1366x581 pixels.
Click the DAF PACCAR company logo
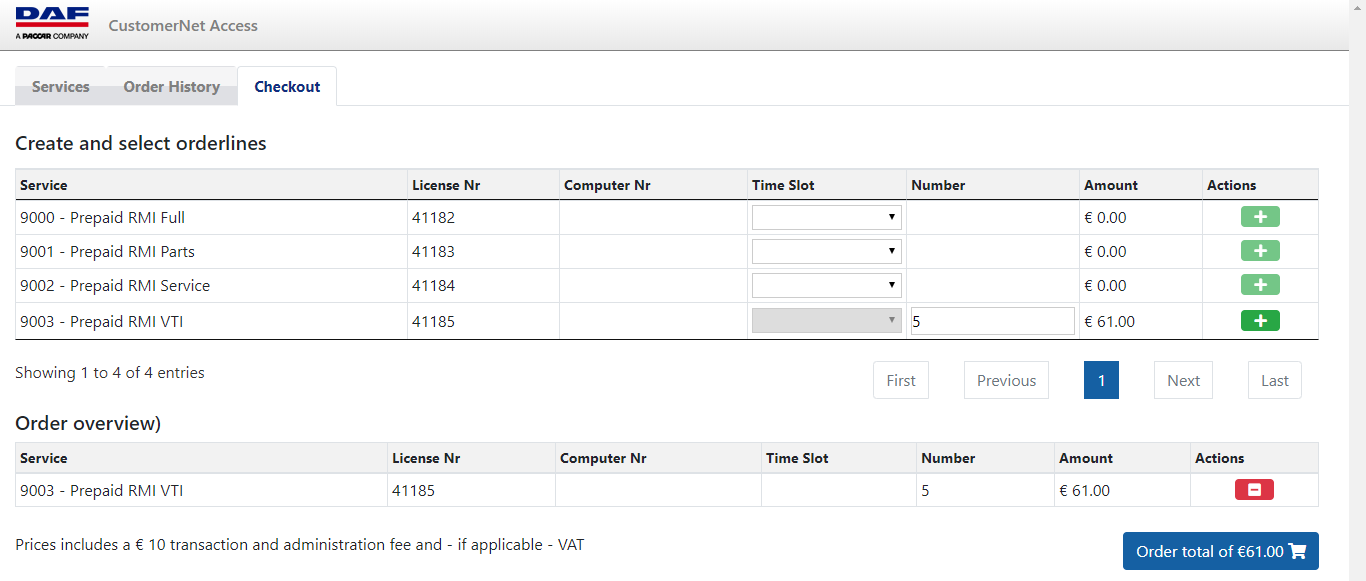point(52,20)
